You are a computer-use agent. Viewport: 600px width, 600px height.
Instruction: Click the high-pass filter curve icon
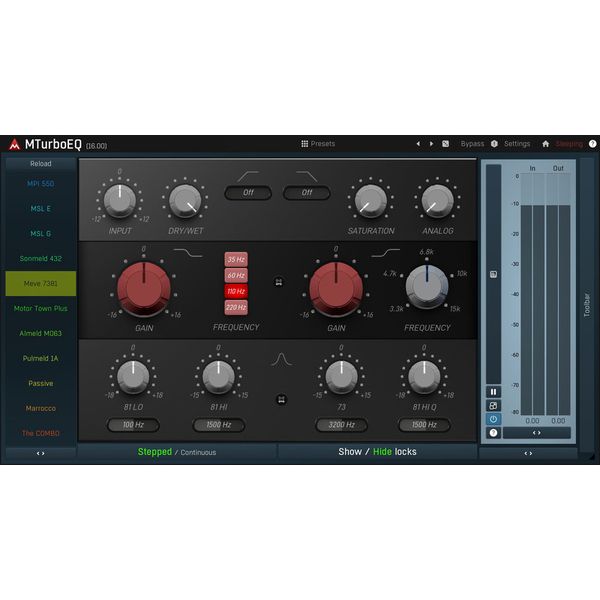coord(248,176)
